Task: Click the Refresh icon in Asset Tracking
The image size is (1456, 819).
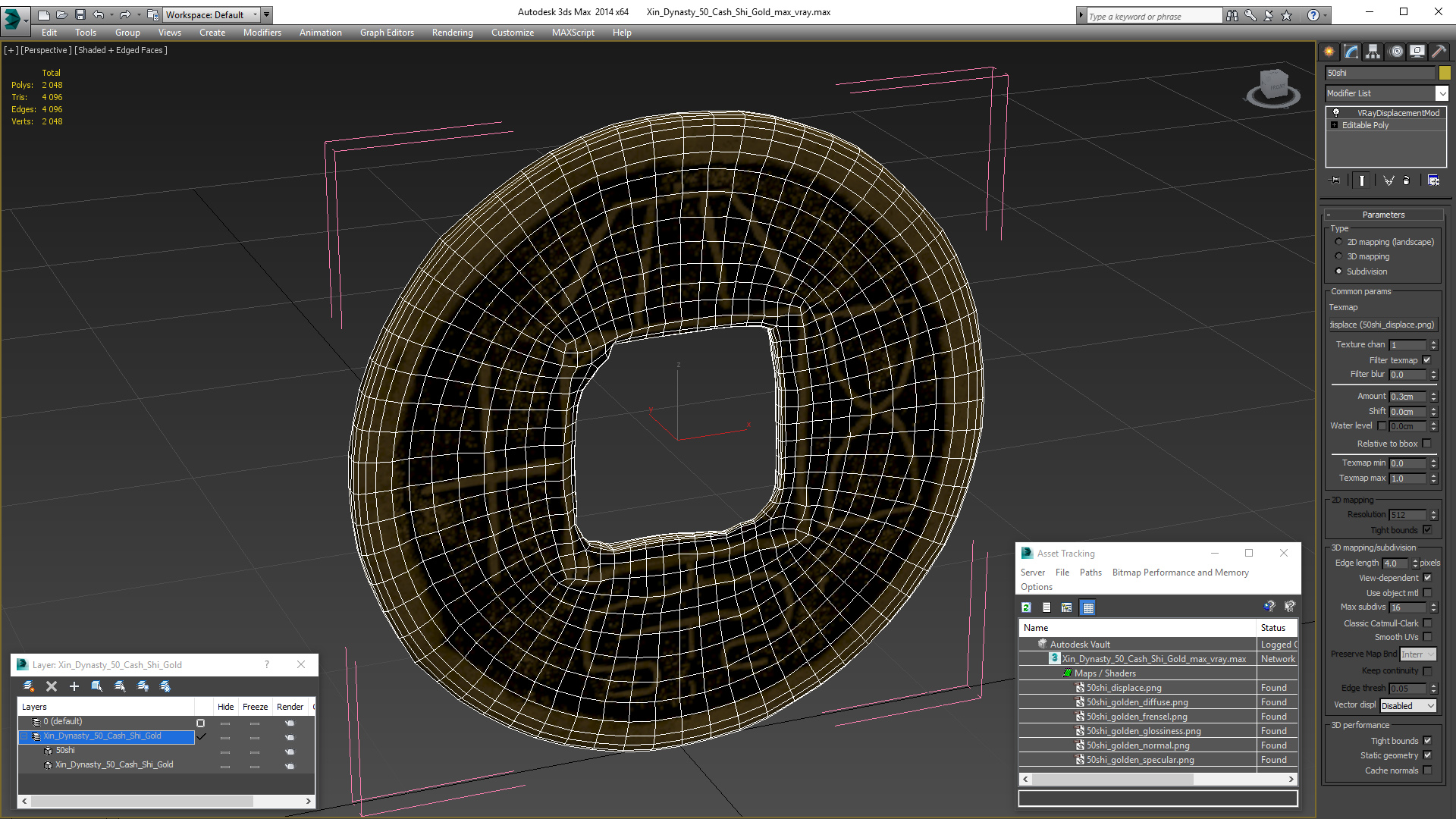Action: [1026, 607]
